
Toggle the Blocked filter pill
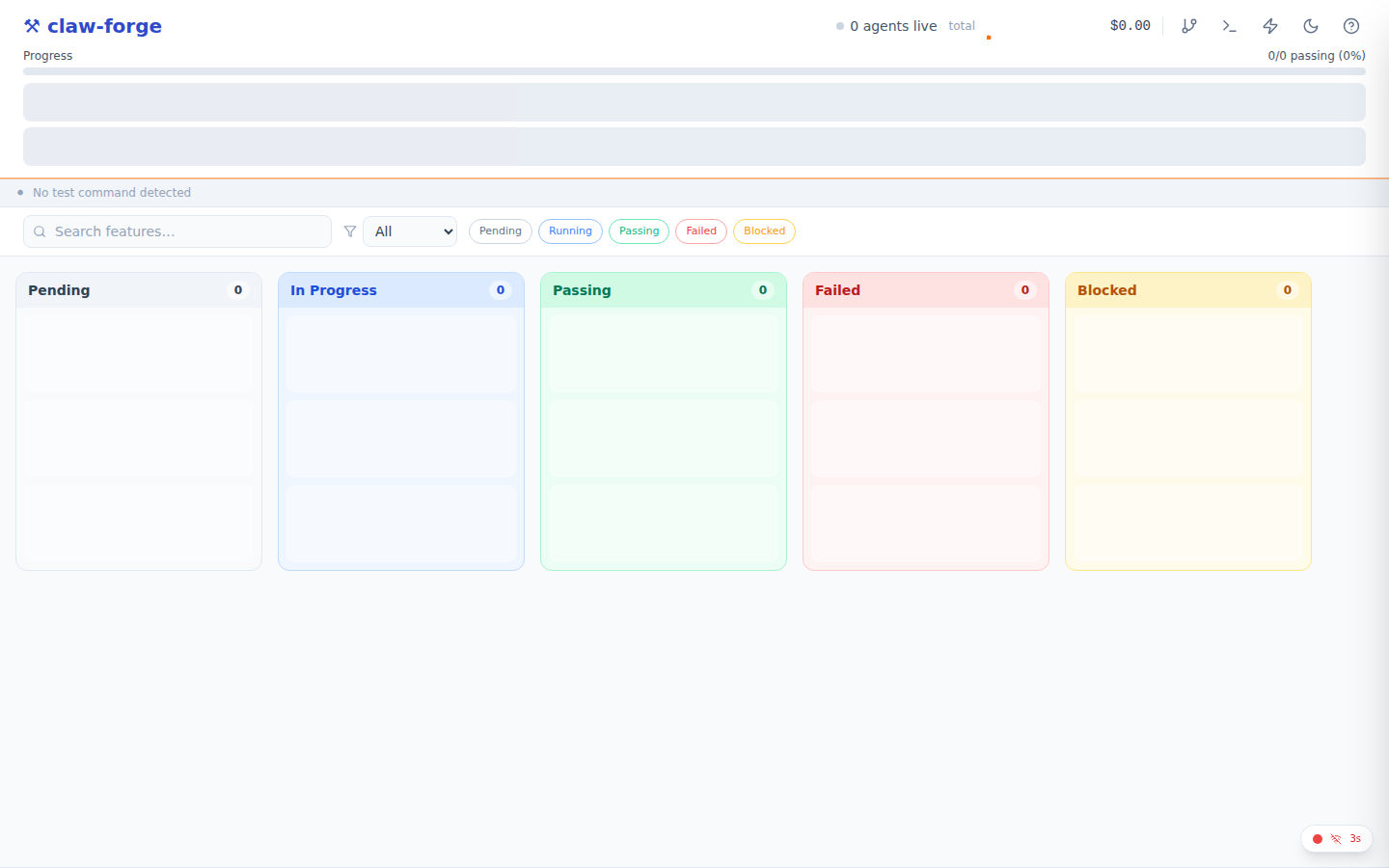point(764,231)
